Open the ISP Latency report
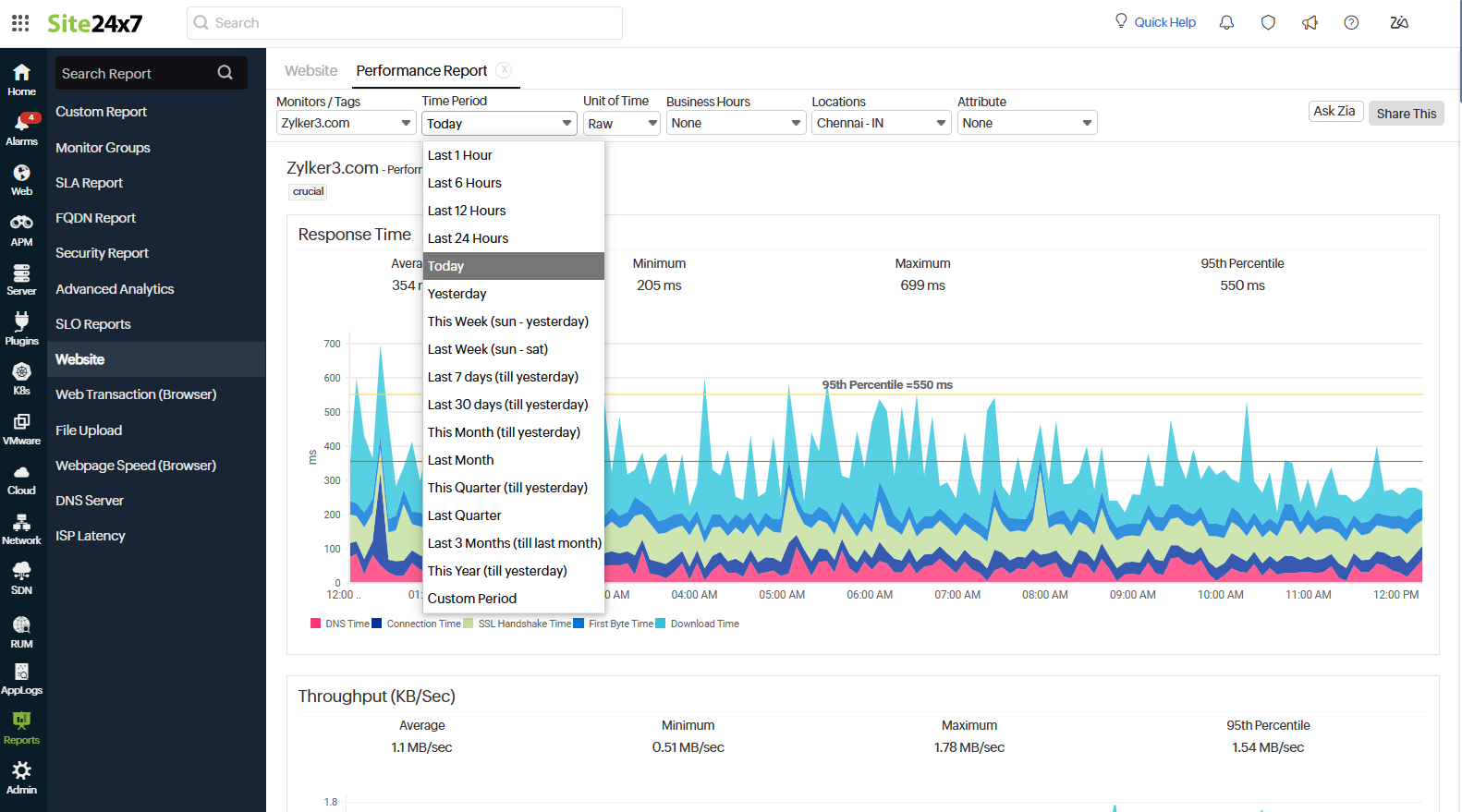Viewport: 1462px width, 812px height. pyautogui.click(x=91, y=536)
